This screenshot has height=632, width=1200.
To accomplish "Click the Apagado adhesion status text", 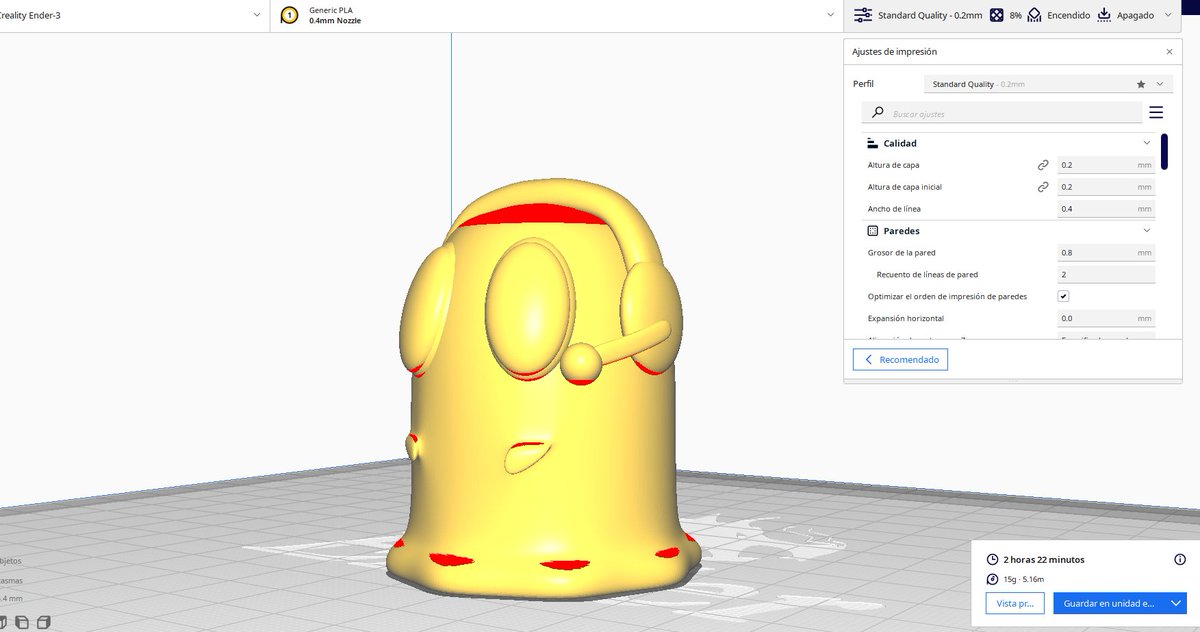I will 1135,16.
